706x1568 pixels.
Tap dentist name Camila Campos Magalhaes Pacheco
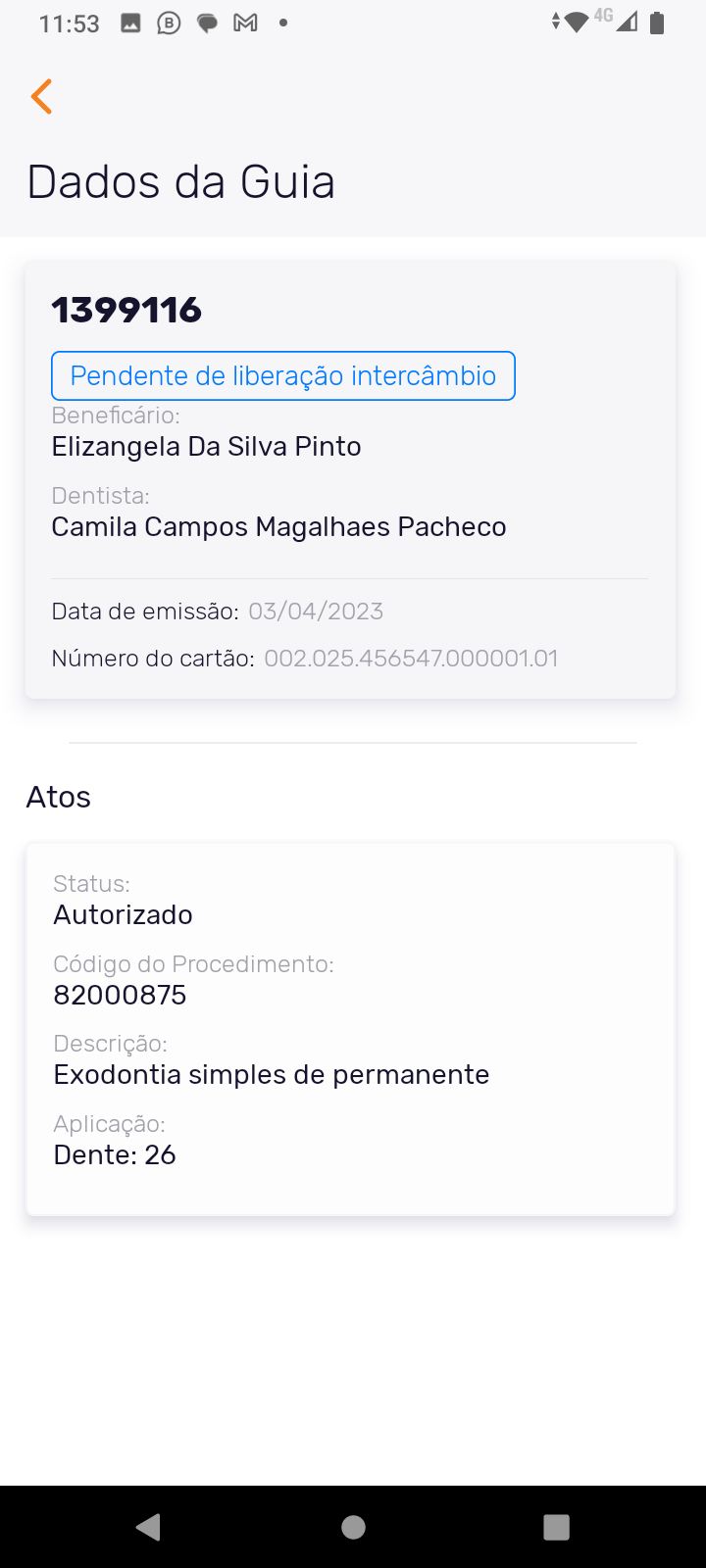278,527
